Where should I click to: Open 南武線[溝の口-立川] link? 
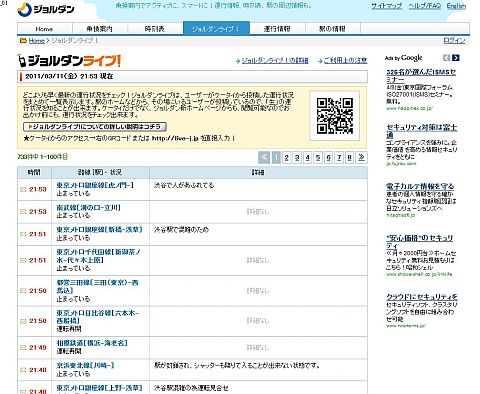click(x=88, y=207)
